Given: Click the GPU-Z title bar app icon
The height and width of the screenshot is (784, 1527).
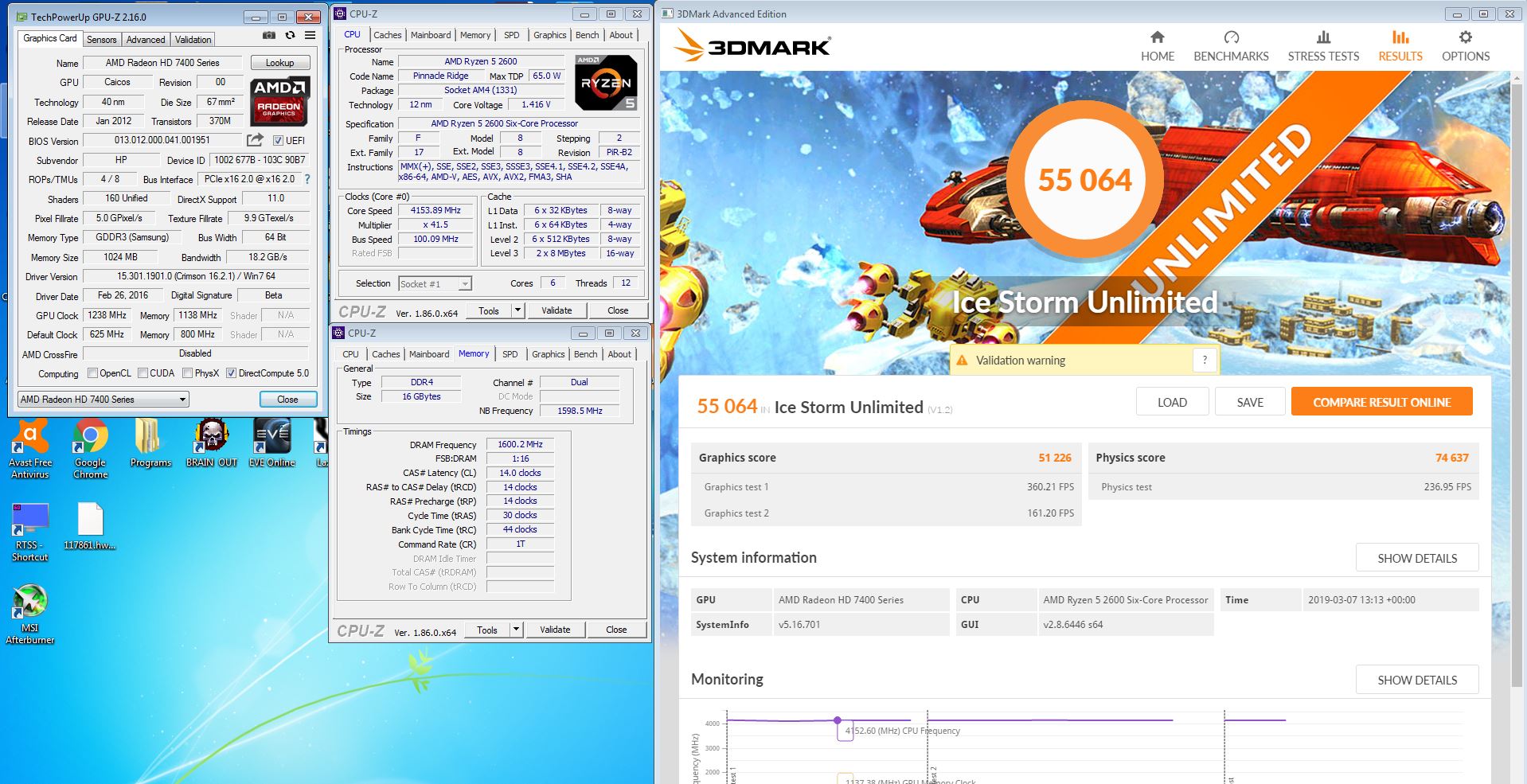Looking at the screenshot, I should (x=21, y=17).
